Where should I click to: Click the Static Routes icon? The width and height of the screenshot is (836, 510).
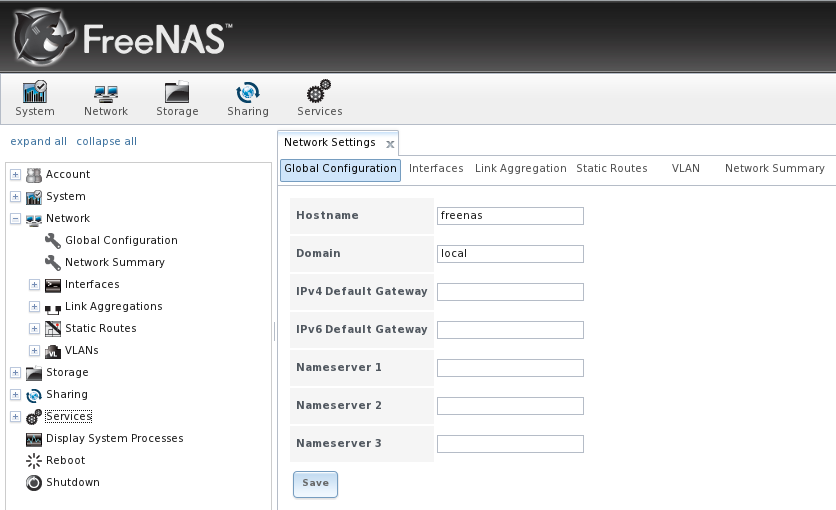coord(53,329)
